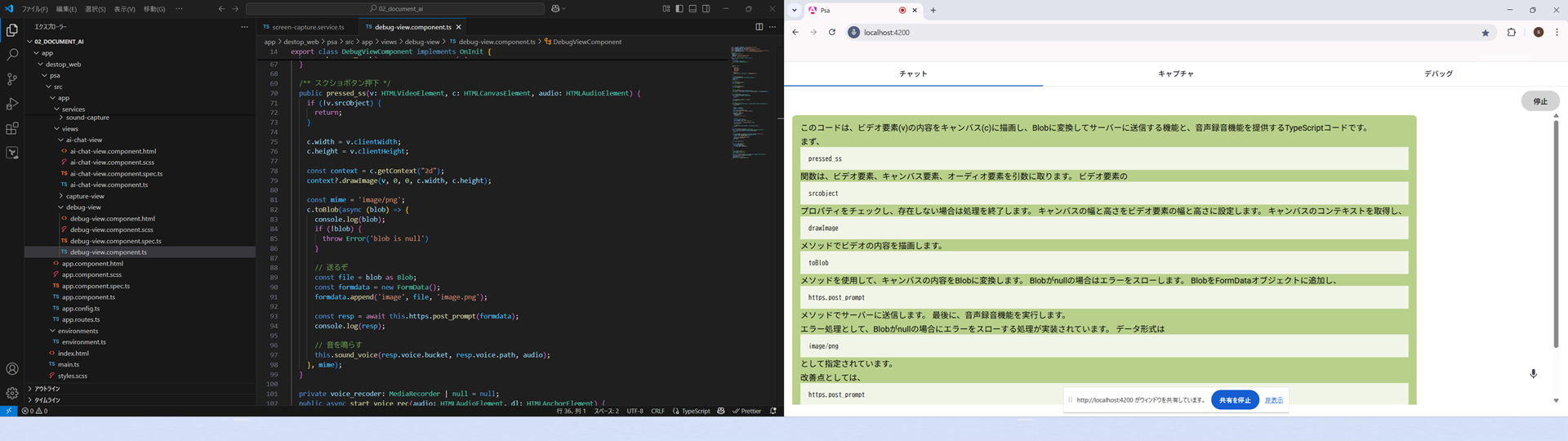Click the 共有を停止 sharing button
1568x441 pixels.
click(1235, 400)
